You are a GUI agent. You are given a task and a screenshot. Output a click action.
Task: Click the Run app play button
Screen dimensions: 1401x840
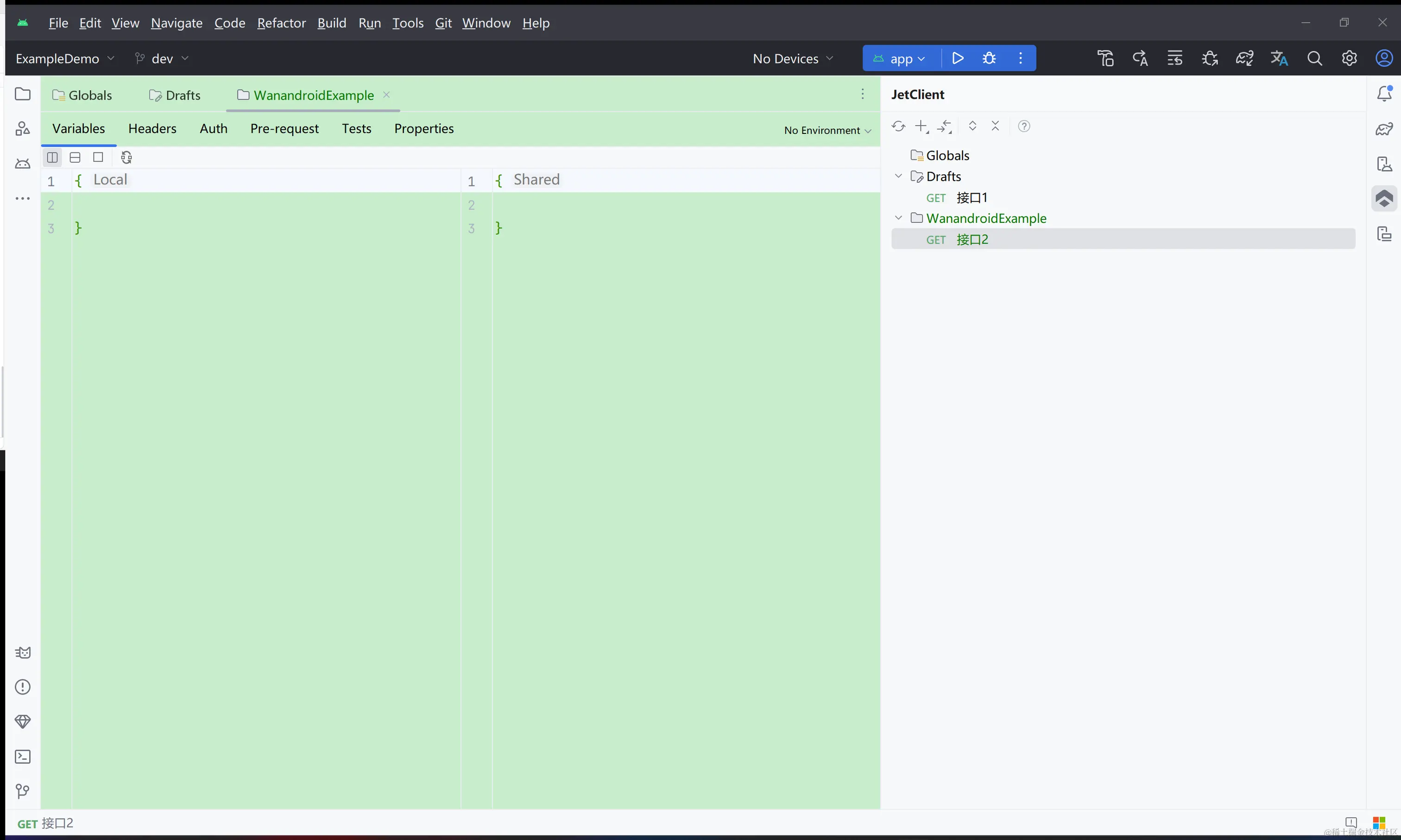(x=957, y=58)
